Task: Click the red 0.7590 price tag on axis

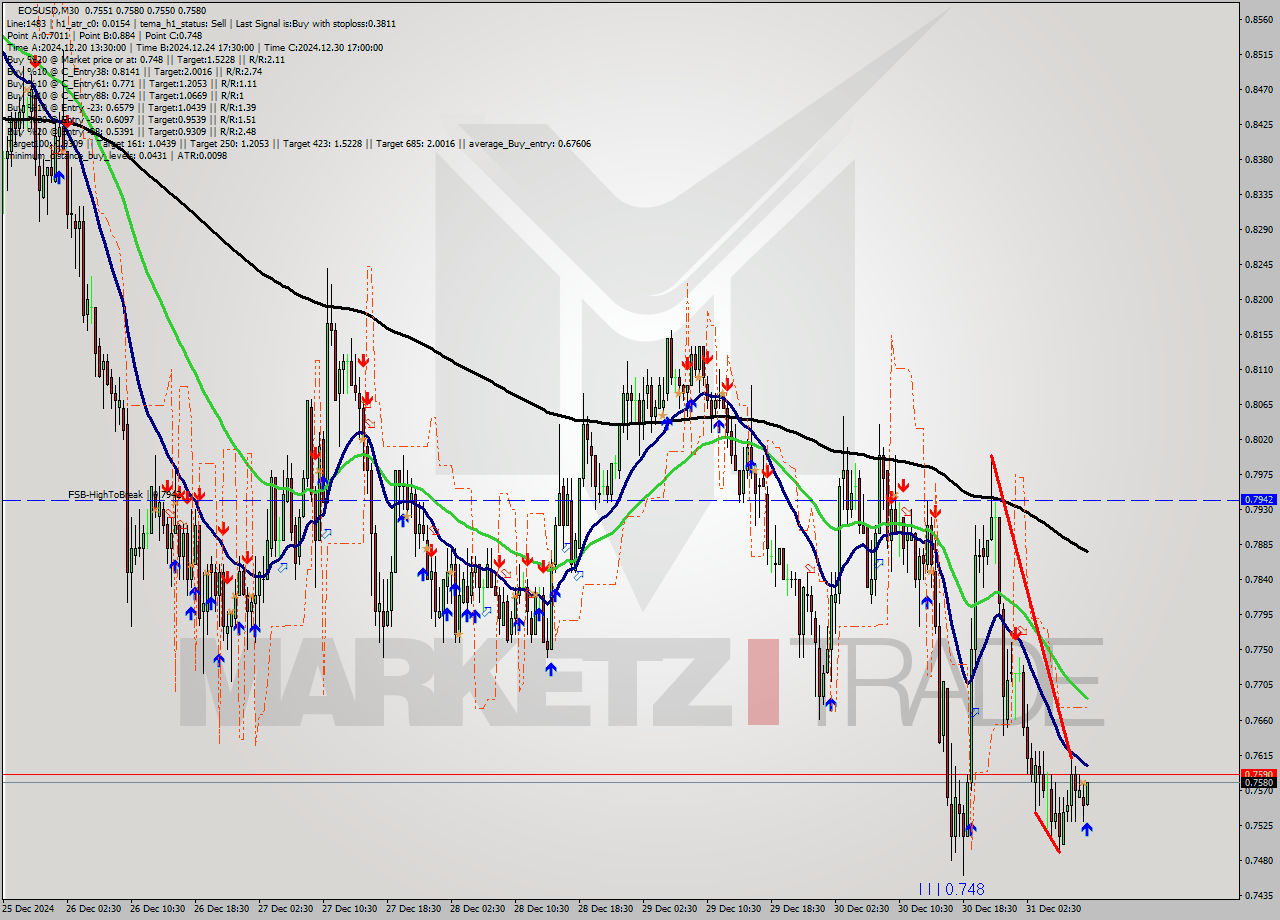Action: [1258, 774]
